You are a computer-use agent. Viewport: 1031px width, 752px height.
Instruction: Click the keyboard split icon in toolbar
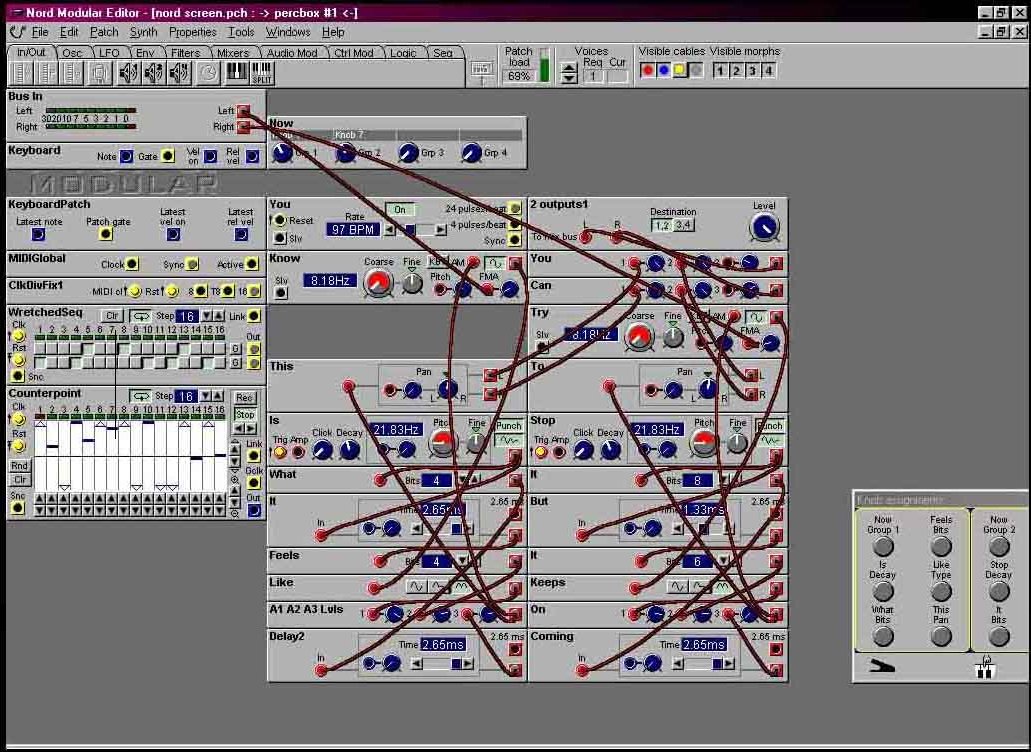tap(262, 73)
